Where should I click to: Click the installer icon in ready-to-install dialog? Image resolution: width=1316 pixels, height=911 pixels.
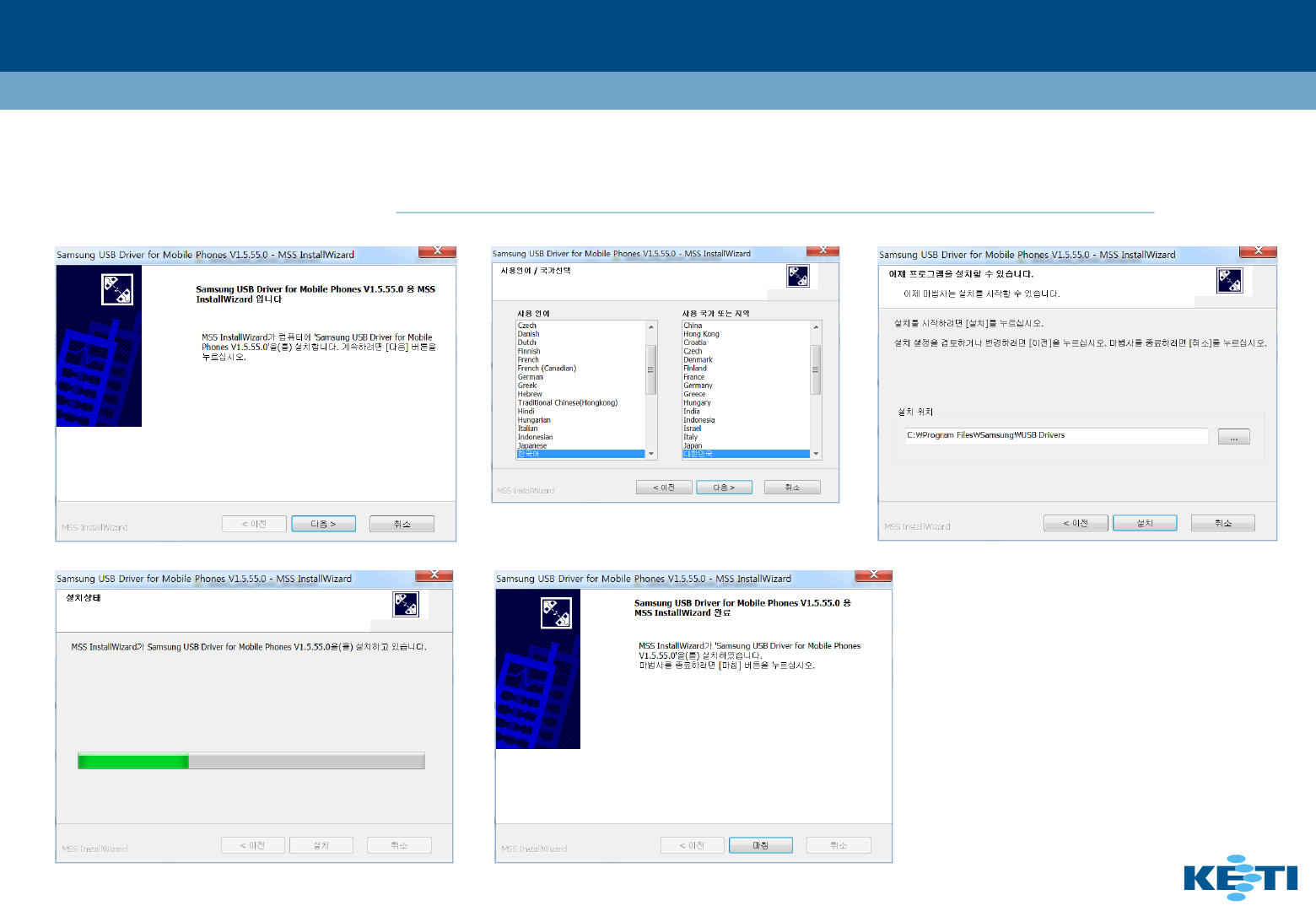1230,280
